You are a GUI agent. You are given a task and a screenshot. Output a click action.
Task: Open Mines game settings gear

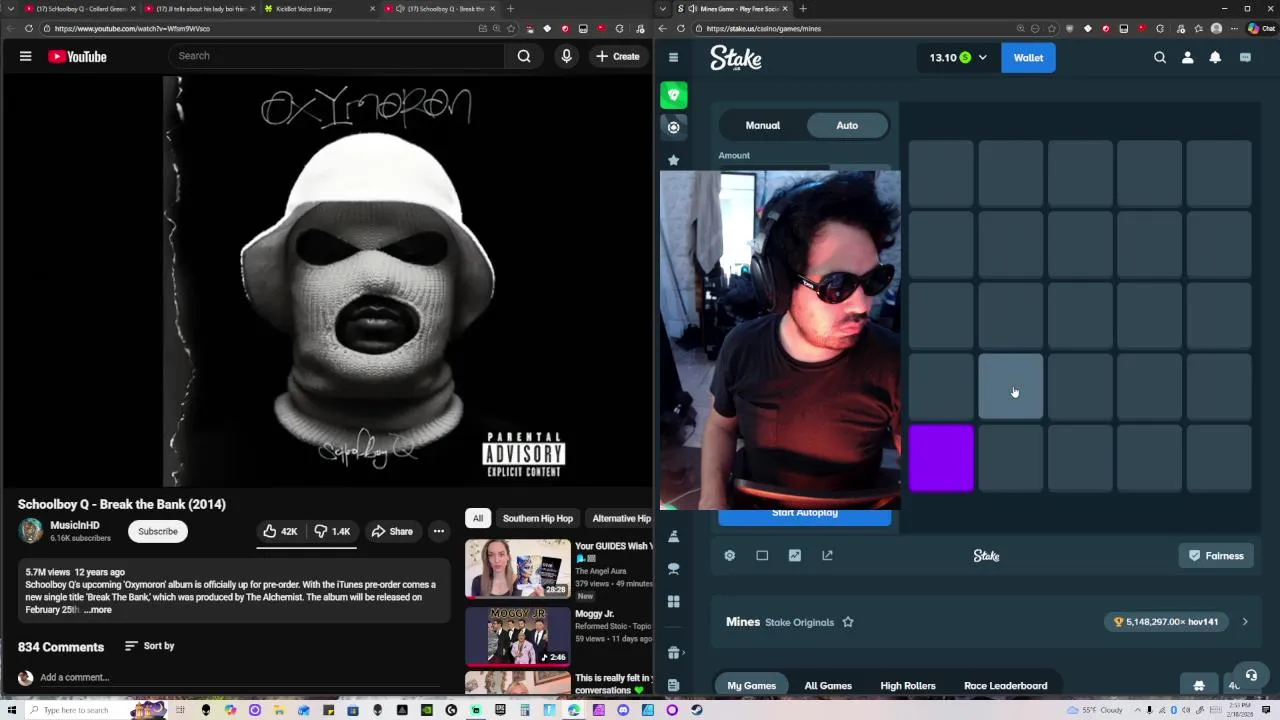(730, 555)
